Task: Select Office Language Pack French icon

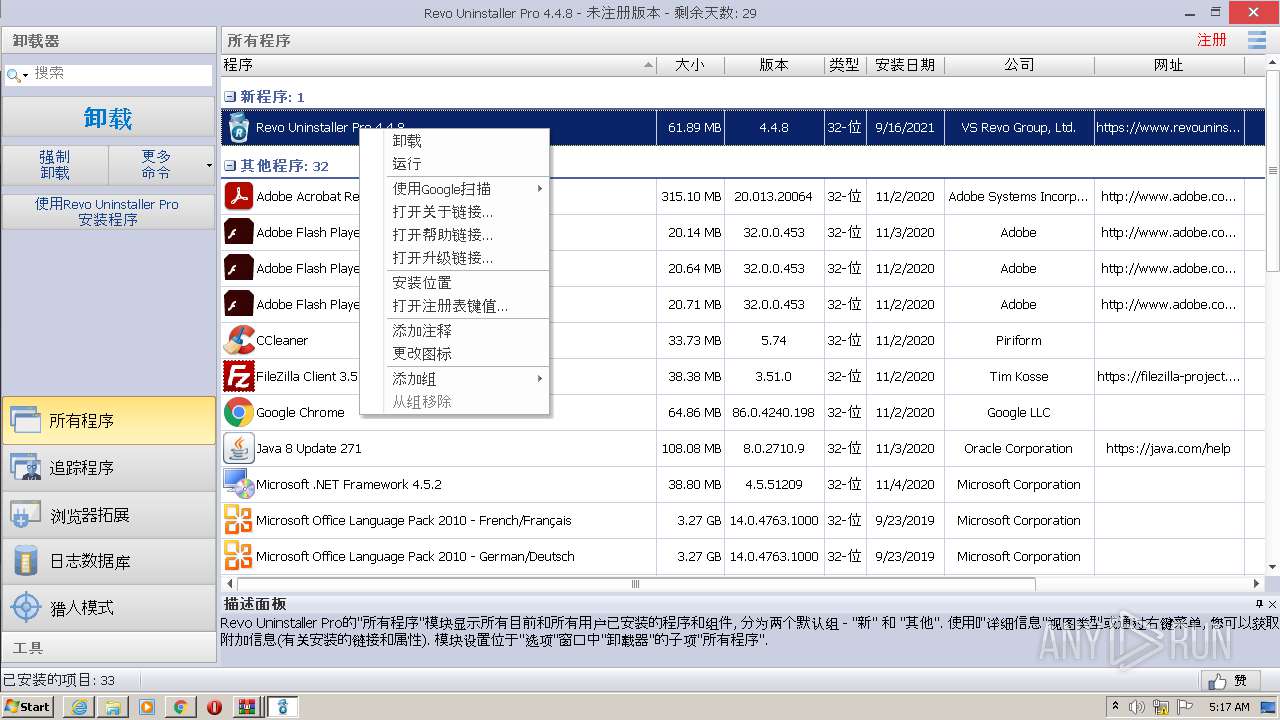Action: pyautogui.click(x=238, y=520)
